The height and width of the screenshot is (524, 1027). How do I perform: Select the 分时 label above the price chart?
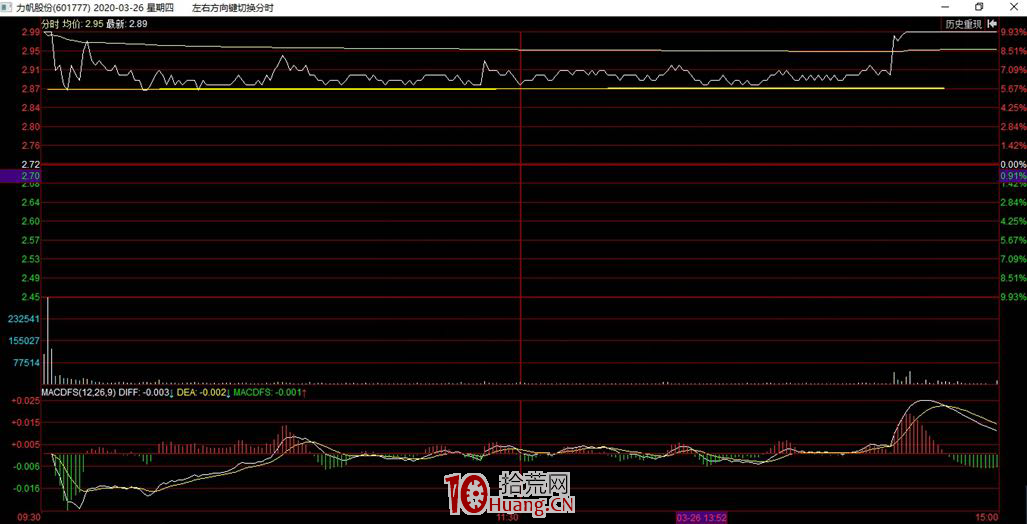pos(51,24)
